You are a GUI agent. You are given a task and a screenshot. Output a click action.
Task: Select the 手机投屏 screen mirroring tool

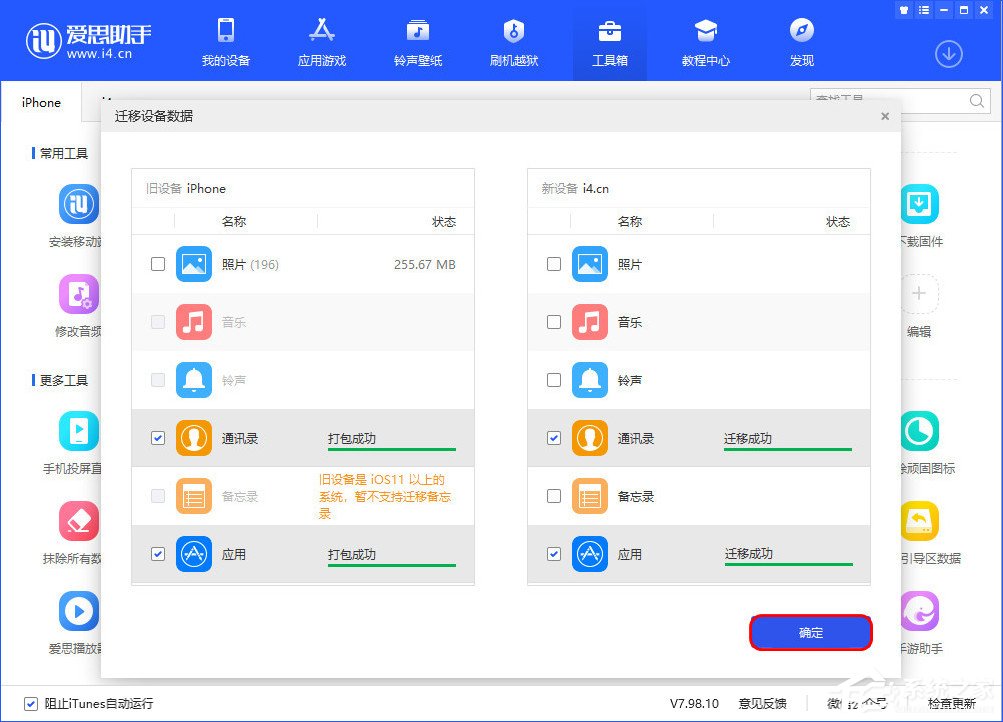click(x=78, y=430)
